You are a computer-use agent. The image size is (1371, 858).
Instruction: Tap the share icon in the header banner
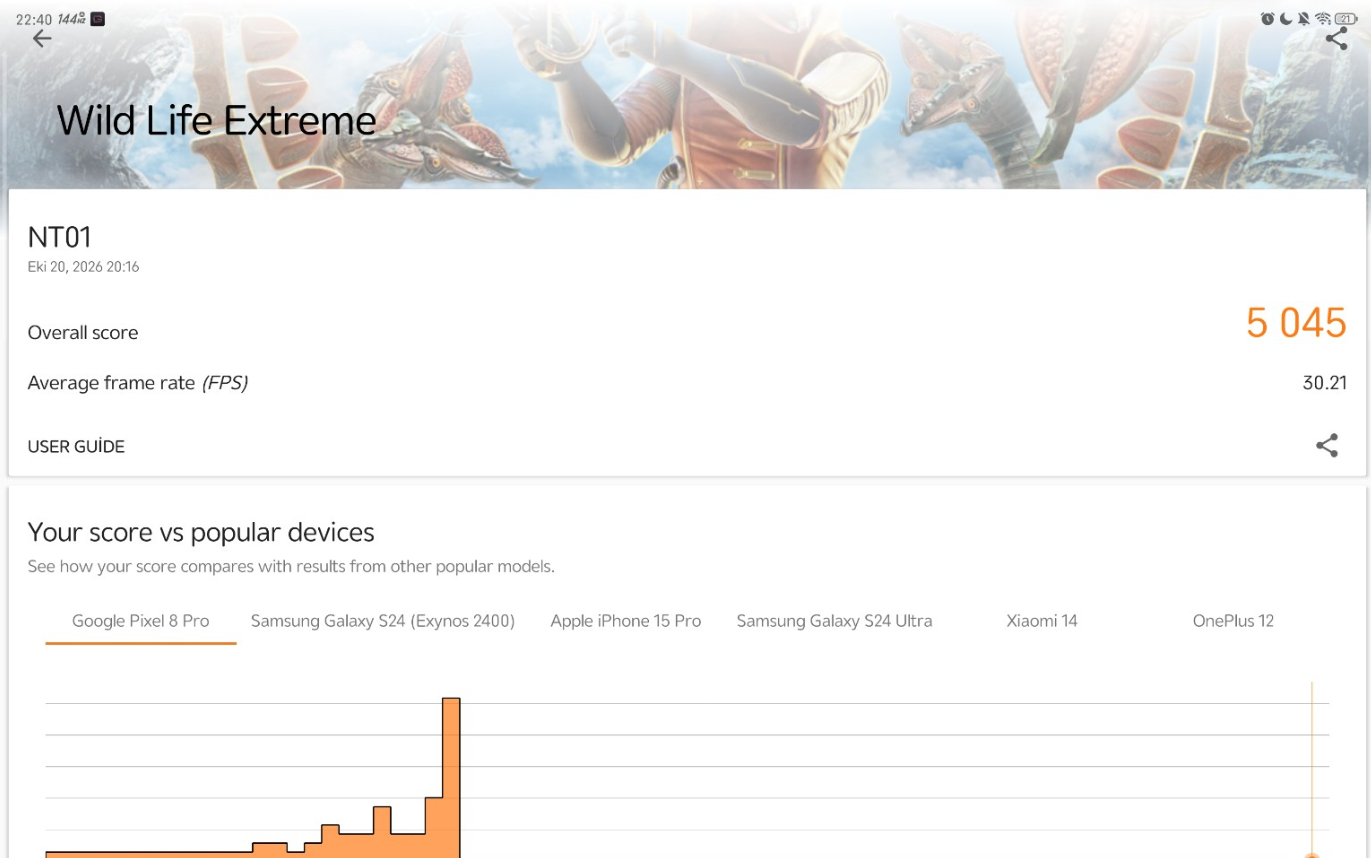click(x=1336, y=39)
